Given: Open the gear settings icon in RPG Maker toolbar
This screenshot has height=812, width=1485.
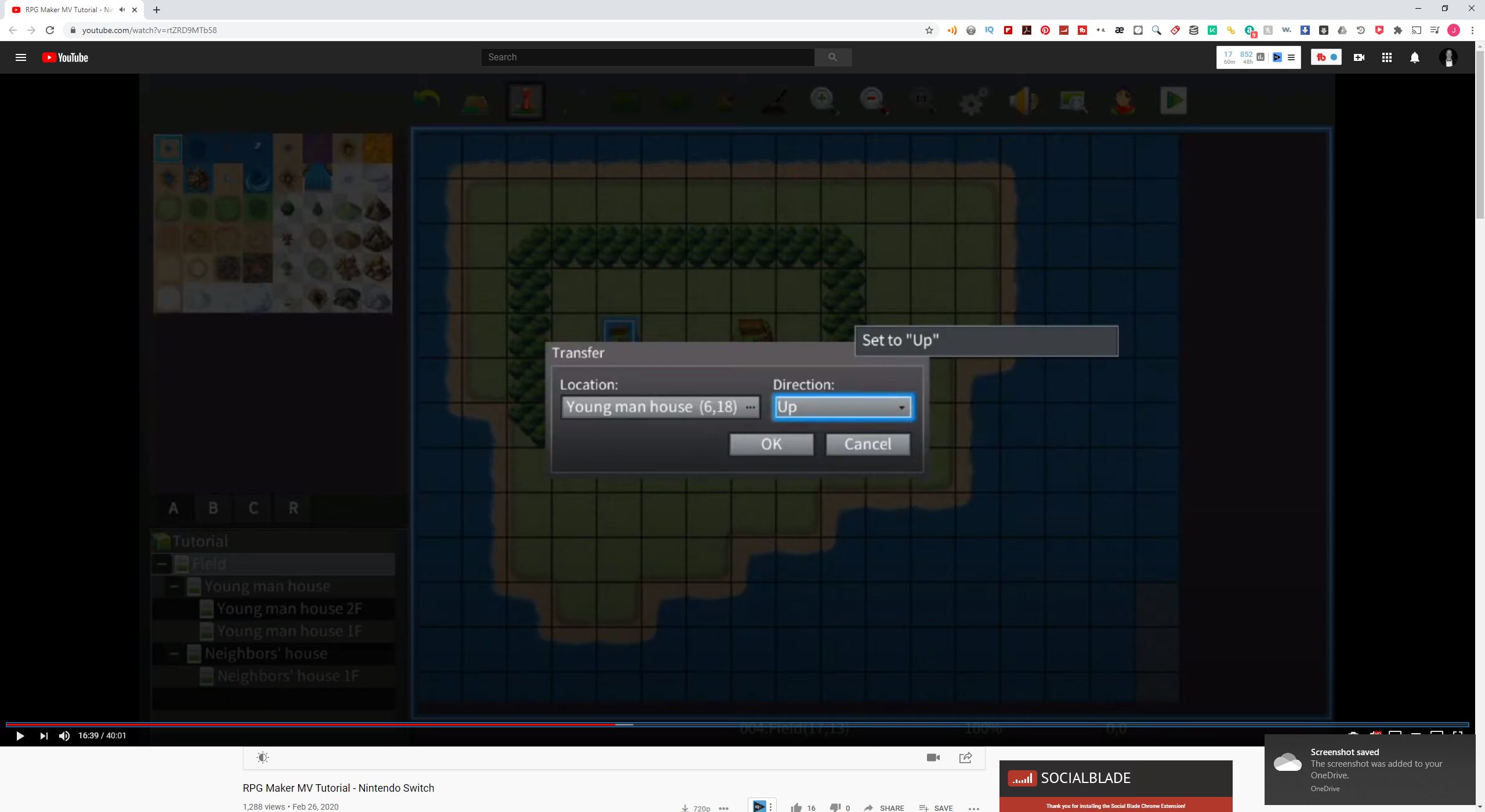Looking at the screenshot, I should coord(973,101).
